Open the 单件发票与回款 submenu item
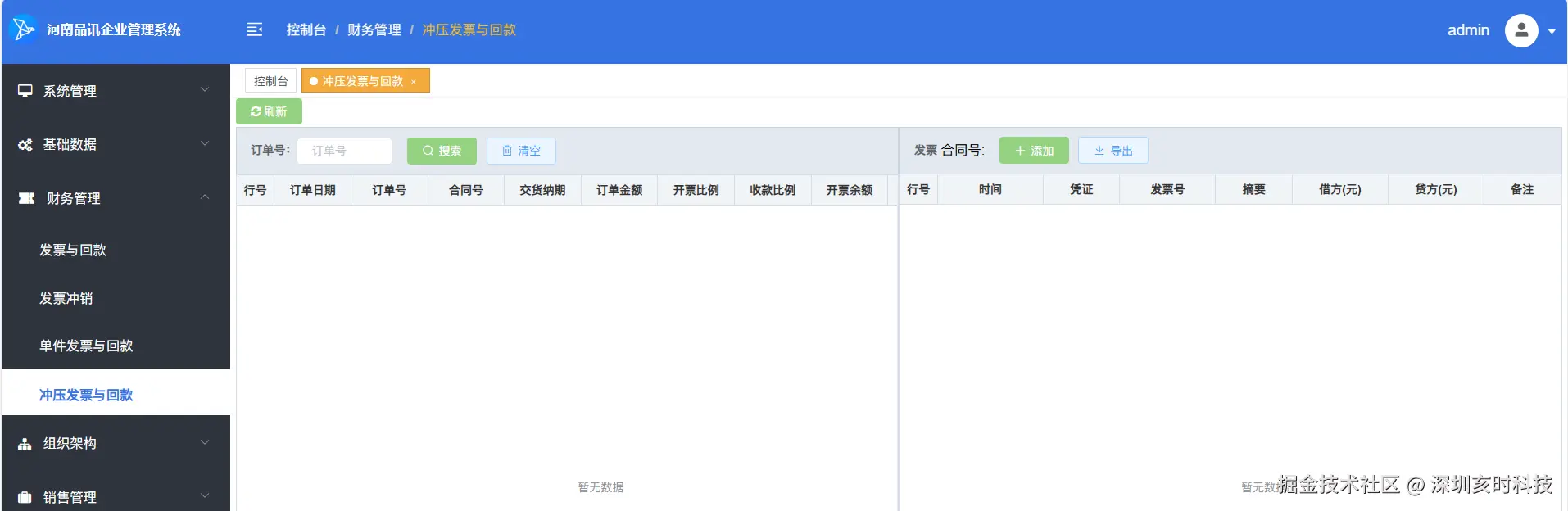 coord(116,346)
